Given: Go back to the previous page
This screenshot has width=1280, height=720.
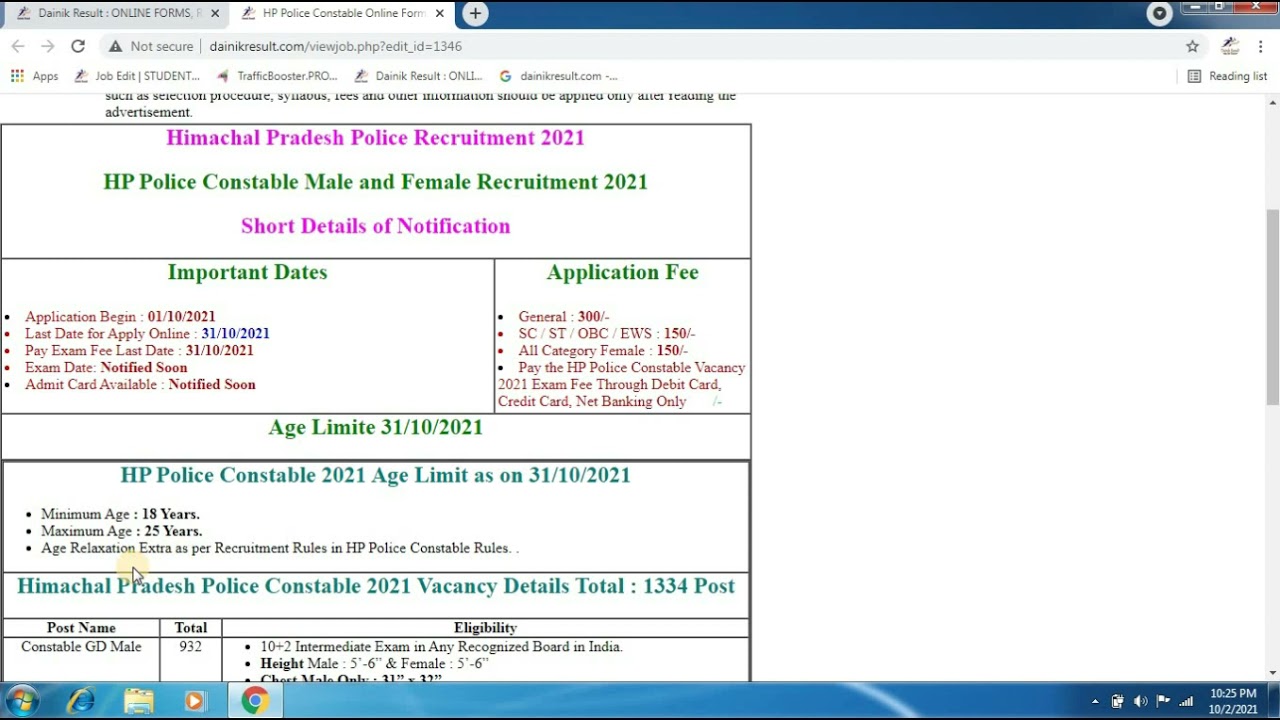Looking at the screenshot, I should pyautogui.click(x=18, y=46).
